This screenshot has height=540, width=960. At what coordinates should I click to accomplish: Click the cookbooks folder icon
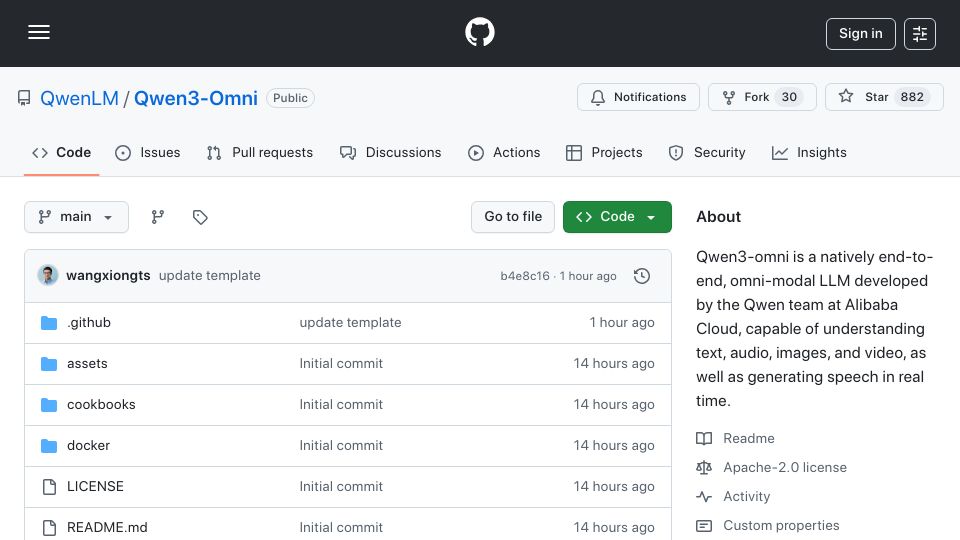(x=49, y=405)
